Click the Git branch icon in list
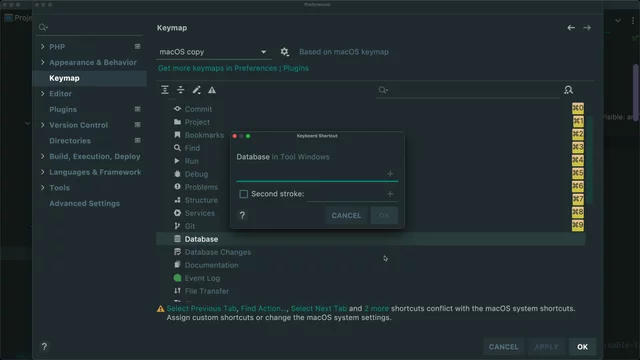This screenshot has width=640, height=360. (x=177, y=226)
